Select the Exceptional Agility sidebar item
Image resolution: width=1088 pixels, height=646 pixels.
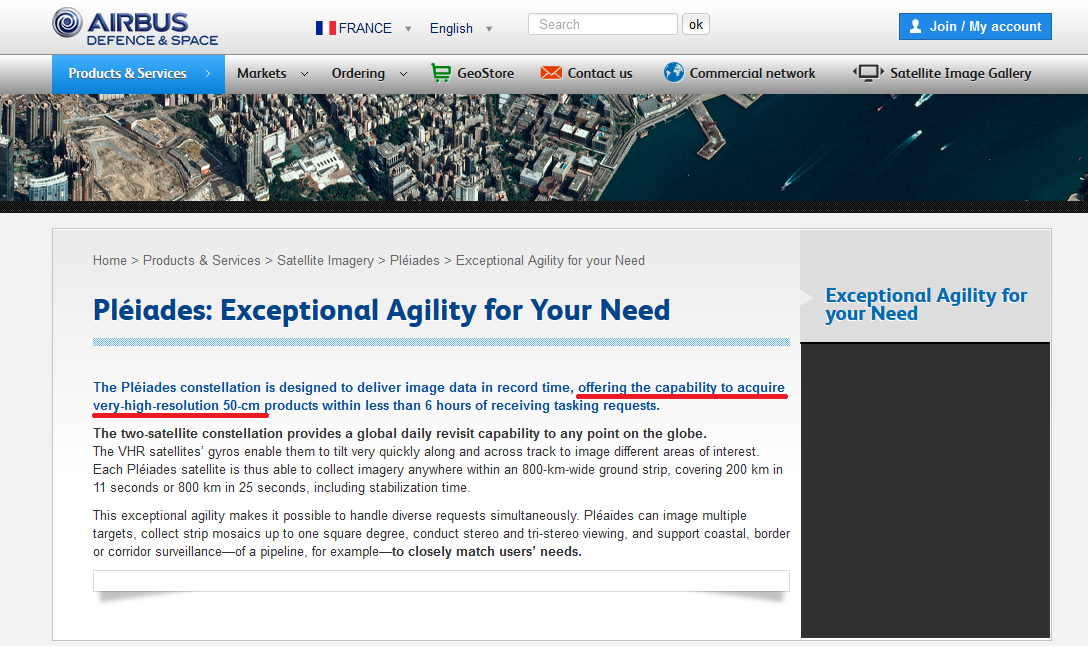(x=926, y=304)
